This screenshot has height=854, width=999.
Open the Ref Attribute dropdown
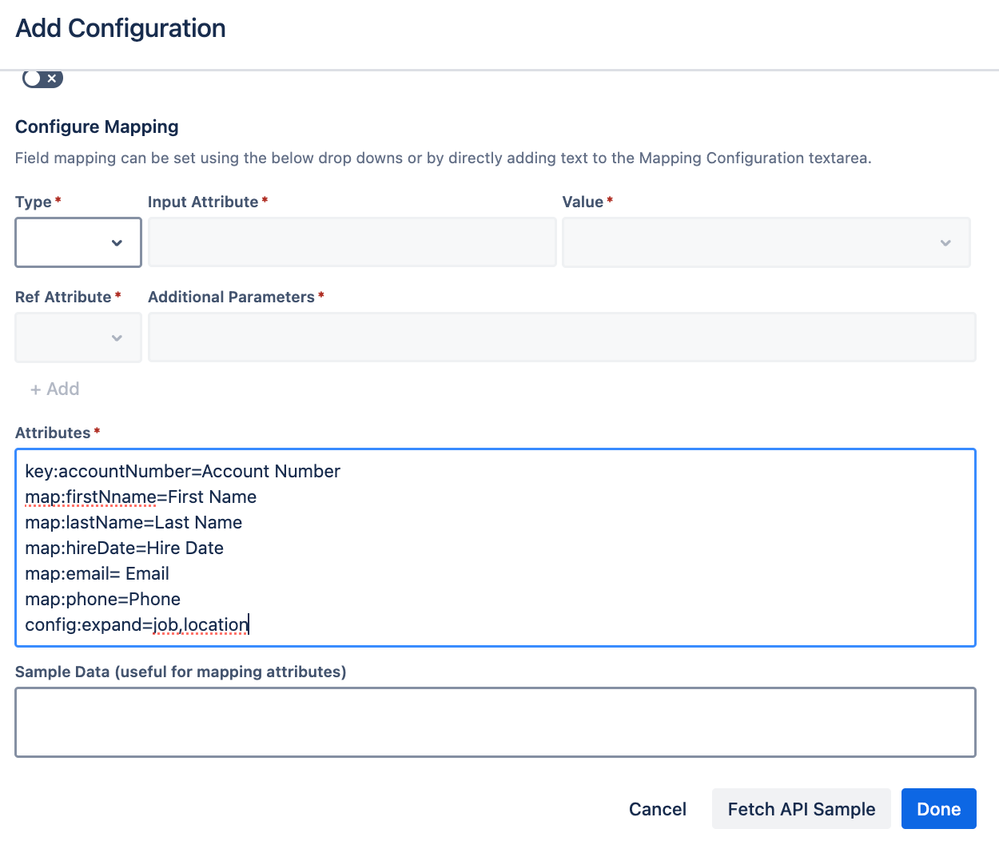pyautogui.click(x=78, y=338)
